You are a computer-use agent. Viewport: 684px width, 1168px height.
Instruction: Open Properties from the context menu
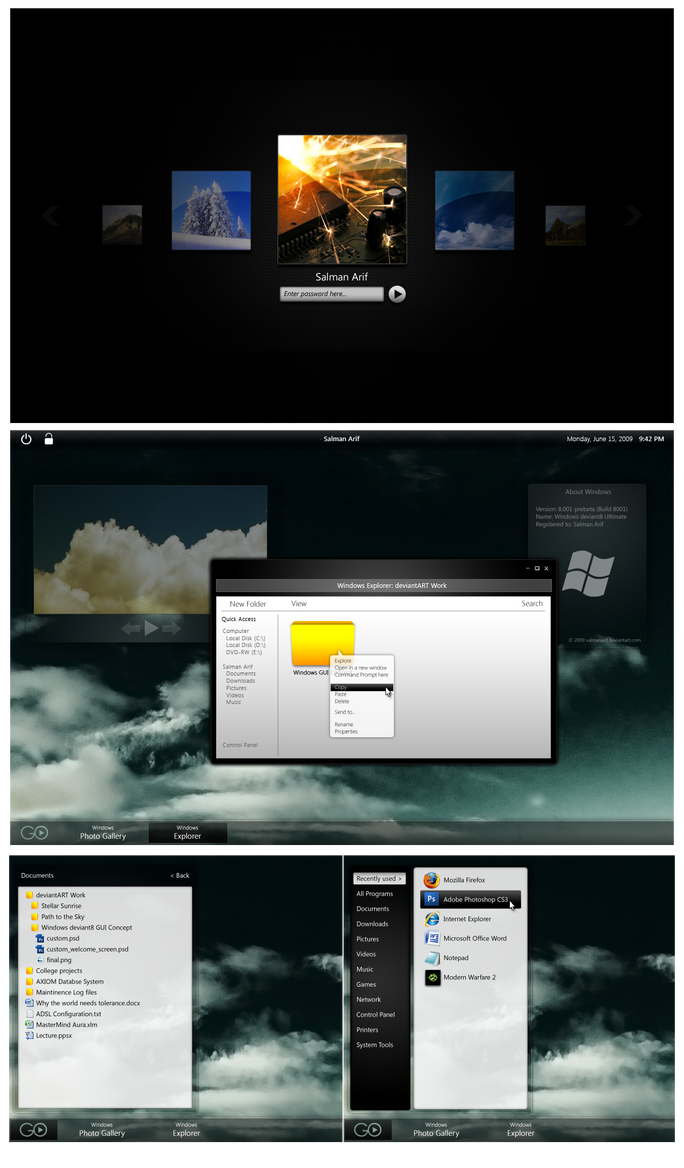tap(346, 731)
